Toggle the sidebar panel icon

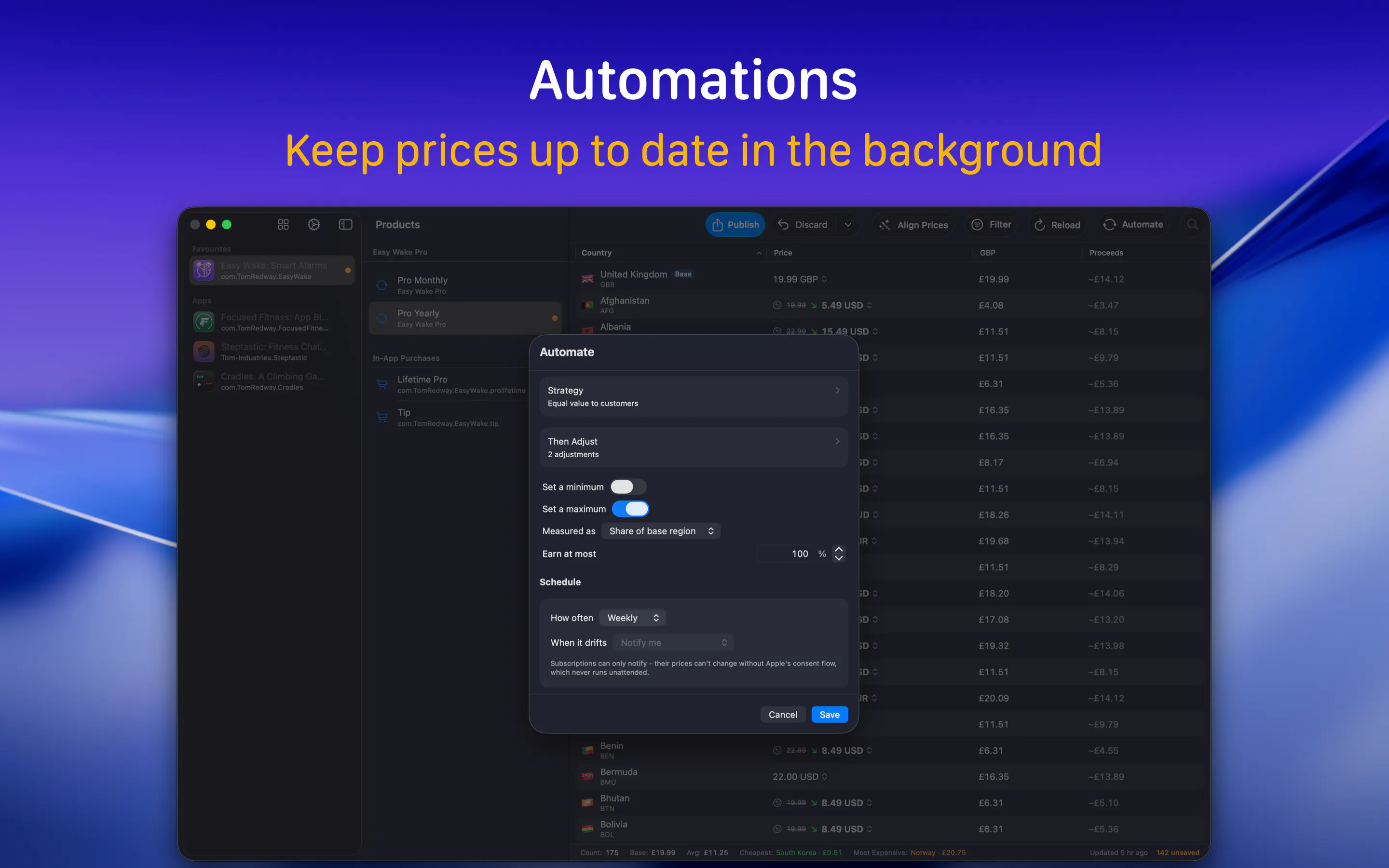(x=345, y=224)
